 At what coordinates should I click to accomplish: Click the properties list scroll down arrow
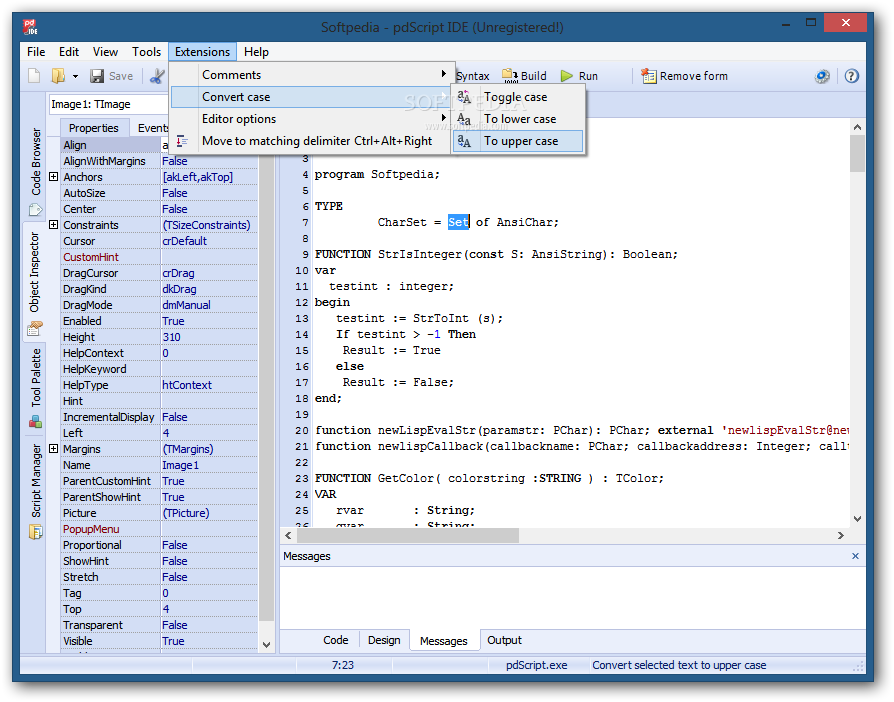point(266,644)
